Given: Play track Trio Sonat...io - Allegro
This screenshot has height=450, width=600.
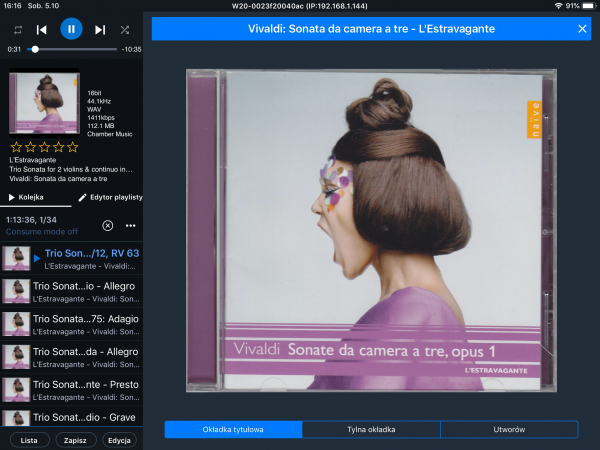Looking at the screenshot, I should (72, 291).
